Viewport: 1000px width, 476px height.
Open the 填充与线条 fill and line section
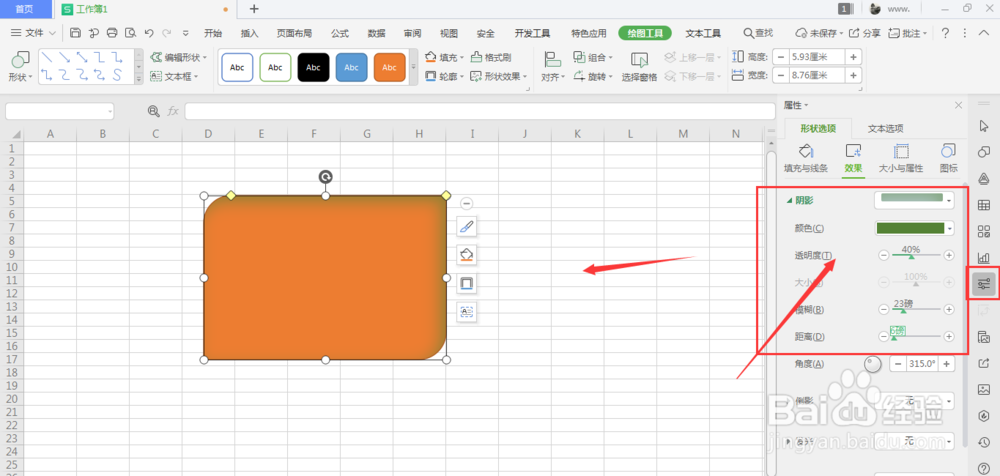[805, 159]
